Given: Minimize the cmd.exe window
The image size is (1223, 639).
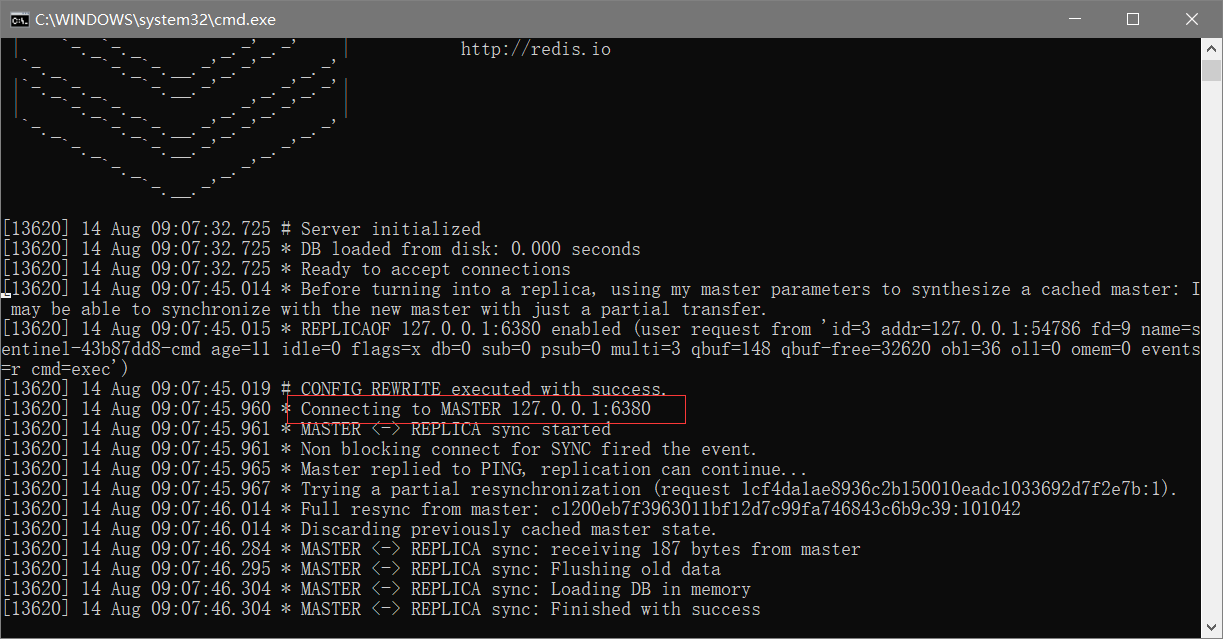Looking at the screenshot, I should tap(1075, 19).
